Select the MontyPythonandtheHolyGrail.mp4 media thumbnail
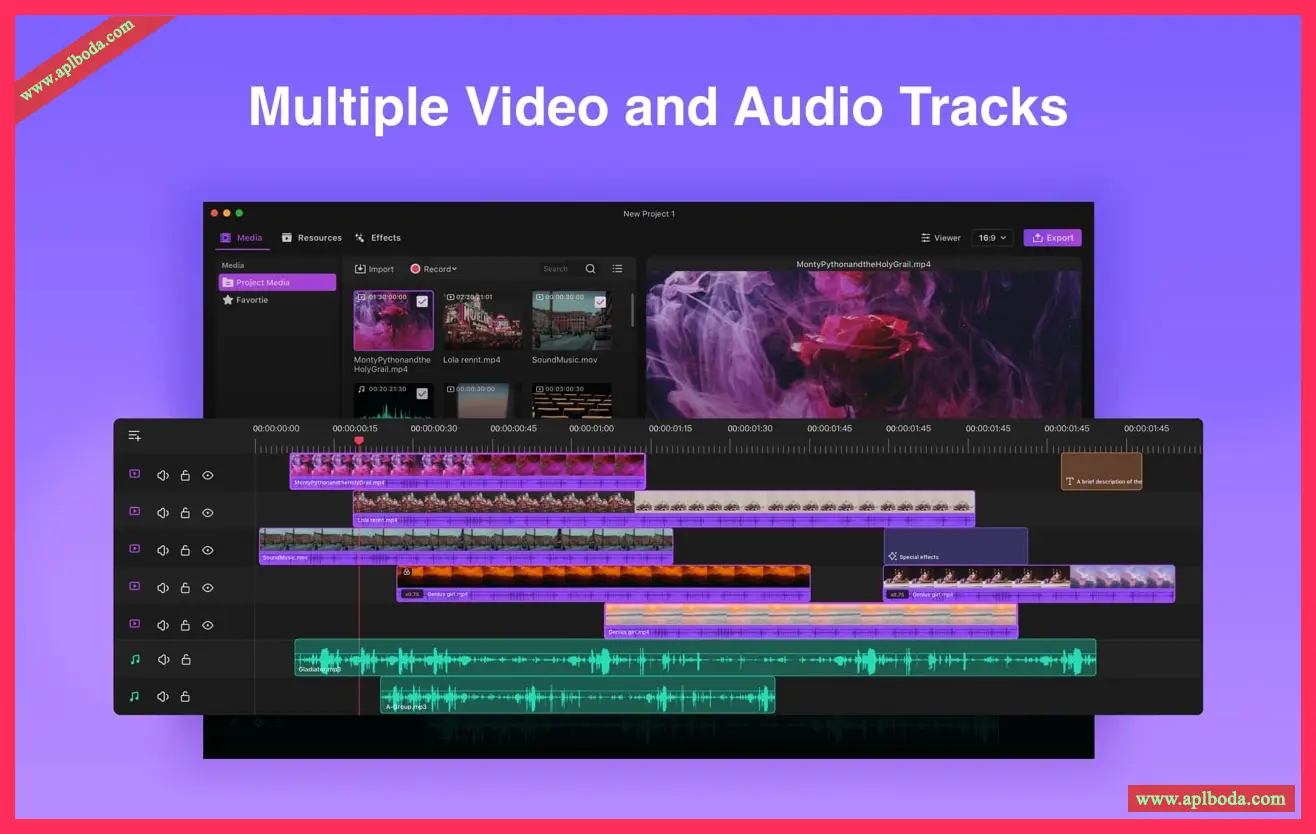Image resolution: width=1316 pixels, height=834 pixels. click(x=394, y=321)
